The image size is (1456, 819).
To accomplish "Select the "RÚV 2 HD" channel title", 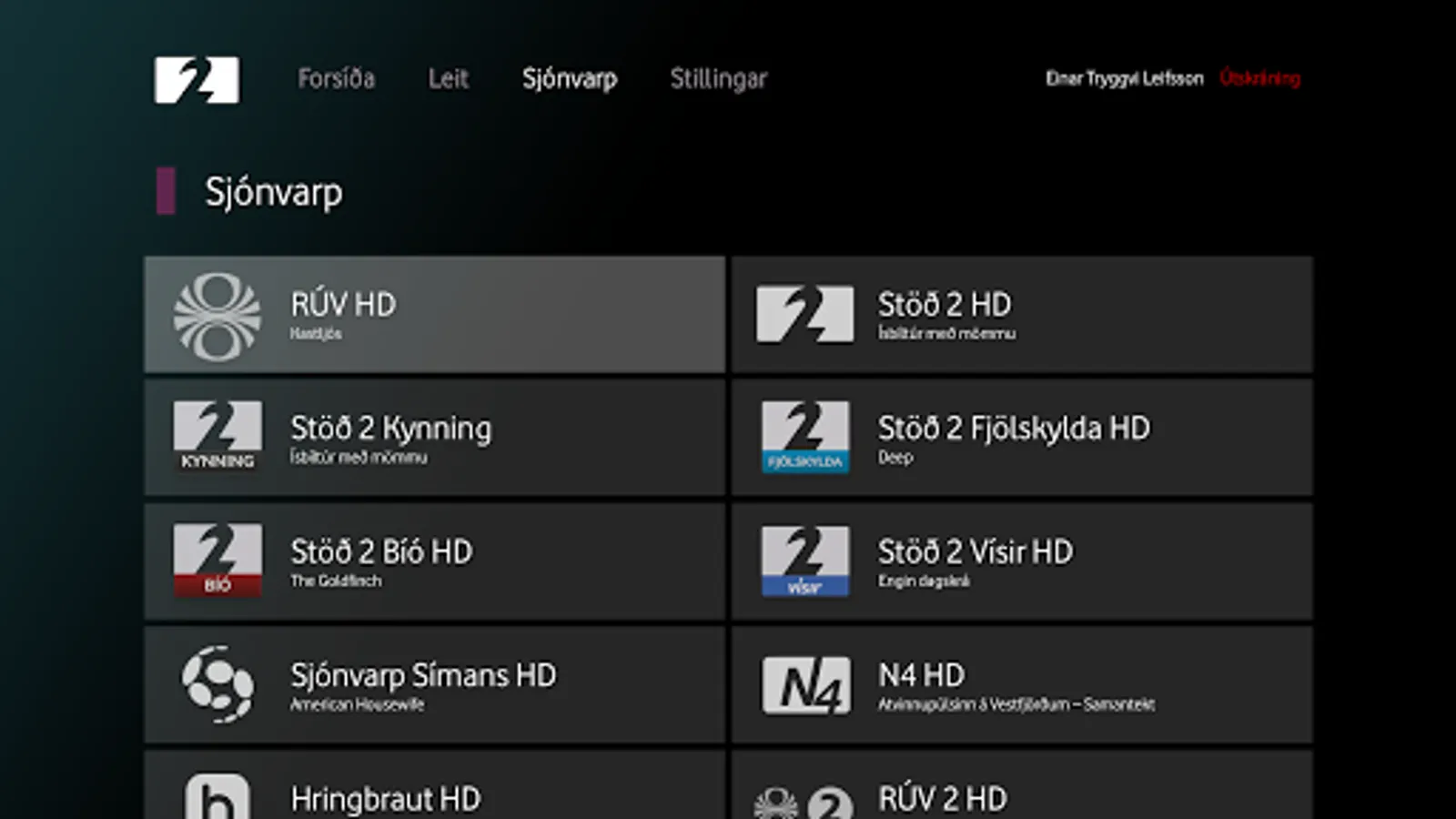I will pyautogui.click(x=943, y=799).
